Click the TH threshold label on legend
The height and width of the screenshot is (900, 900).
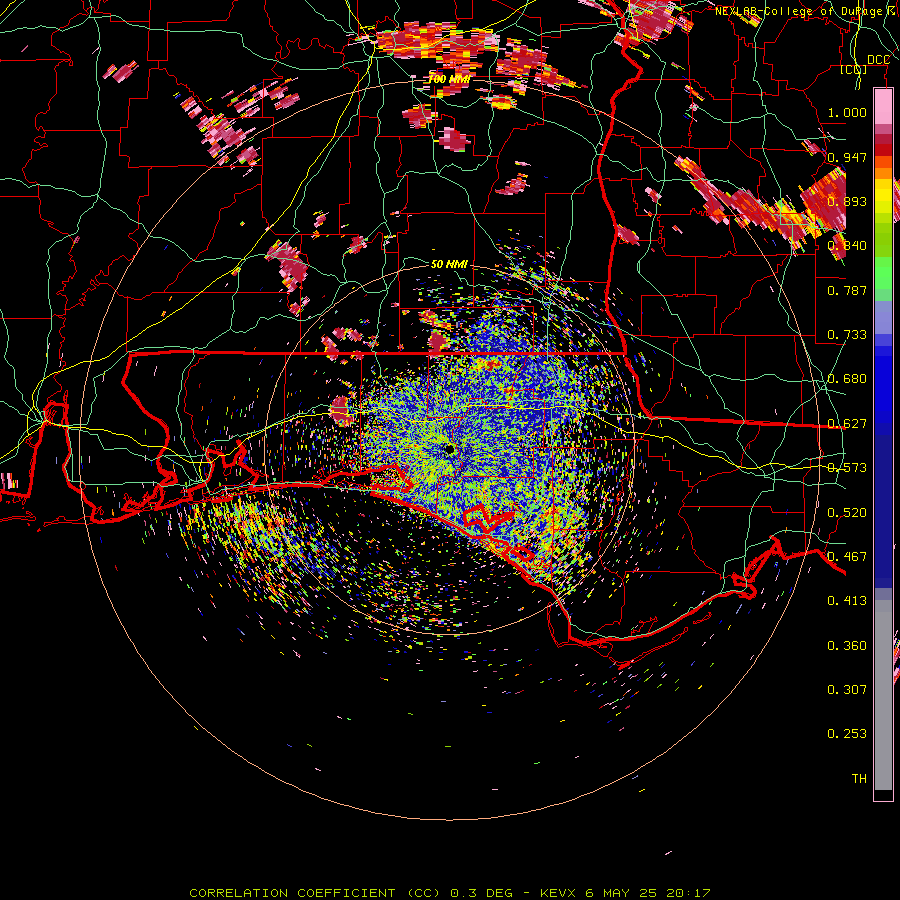pos(859,779)
